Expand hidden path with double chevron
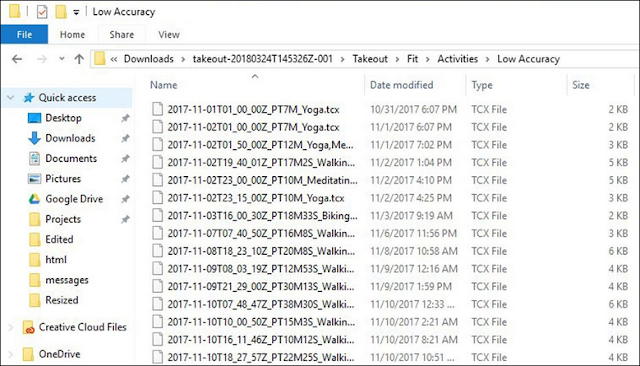The height and width of the screenshot is (366, 640). tap(114, 59)
